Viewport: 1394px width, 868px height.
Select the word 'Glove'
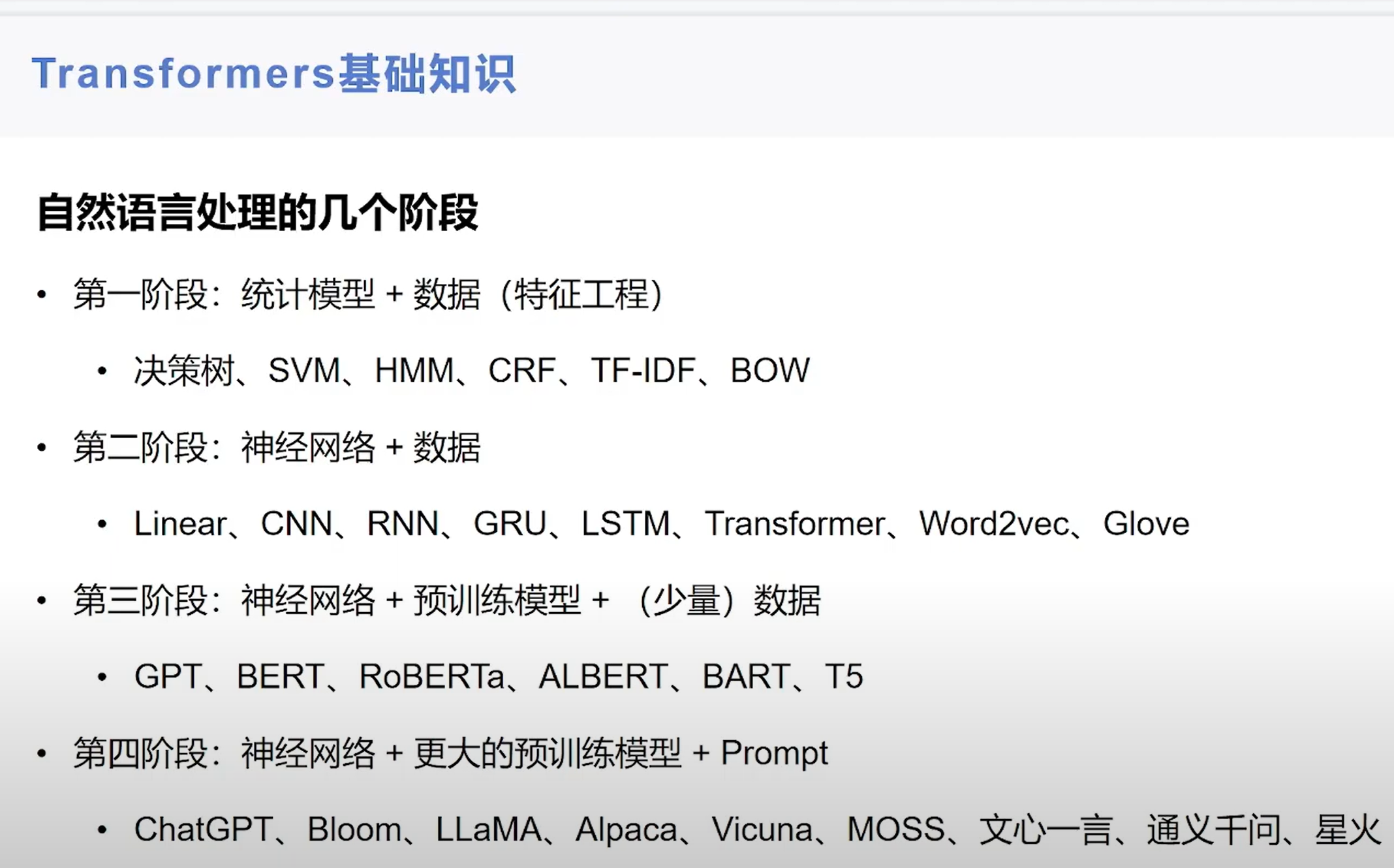[1147, 523]
